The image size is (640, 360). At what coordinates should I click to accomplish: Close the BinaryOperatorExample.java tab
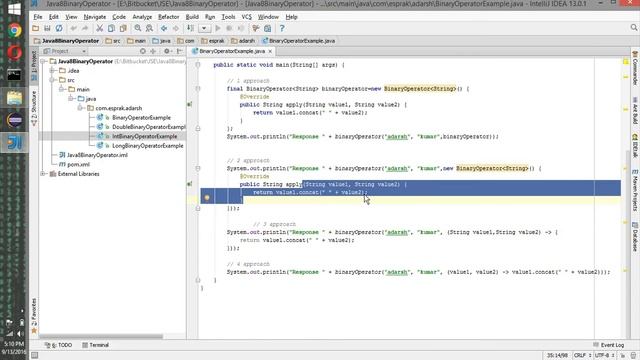pos(270,51)
